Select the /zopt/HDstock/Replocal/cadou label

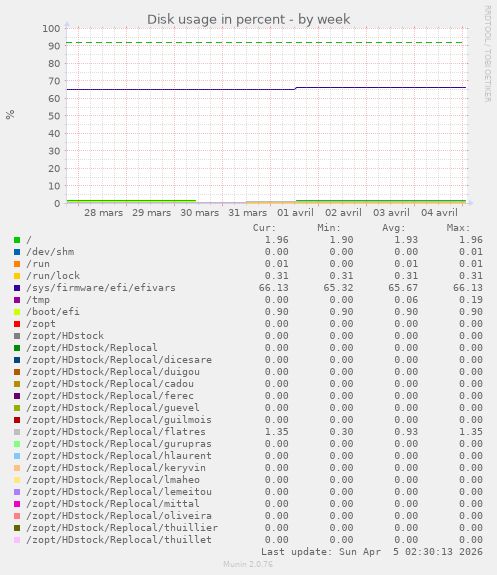coord(110,384)
